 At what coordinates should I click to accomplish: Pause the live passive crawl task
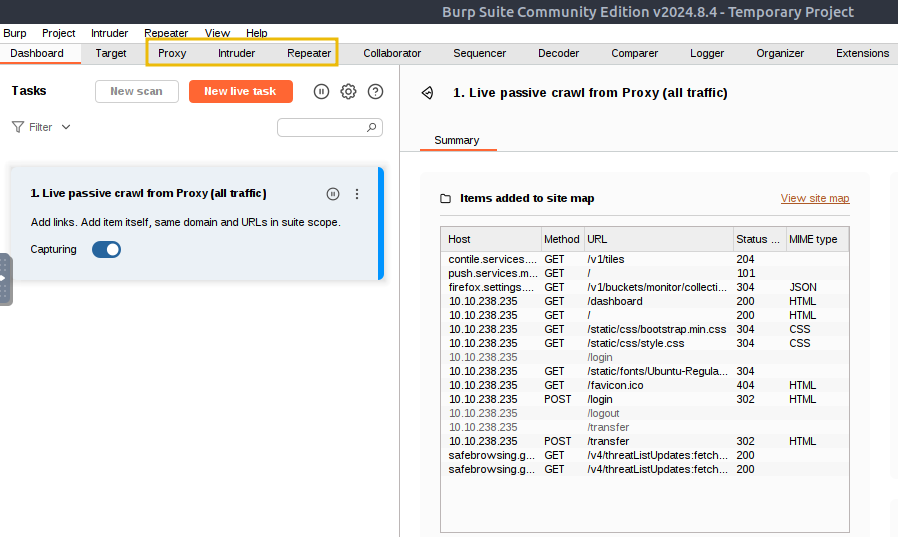(333, 194)
